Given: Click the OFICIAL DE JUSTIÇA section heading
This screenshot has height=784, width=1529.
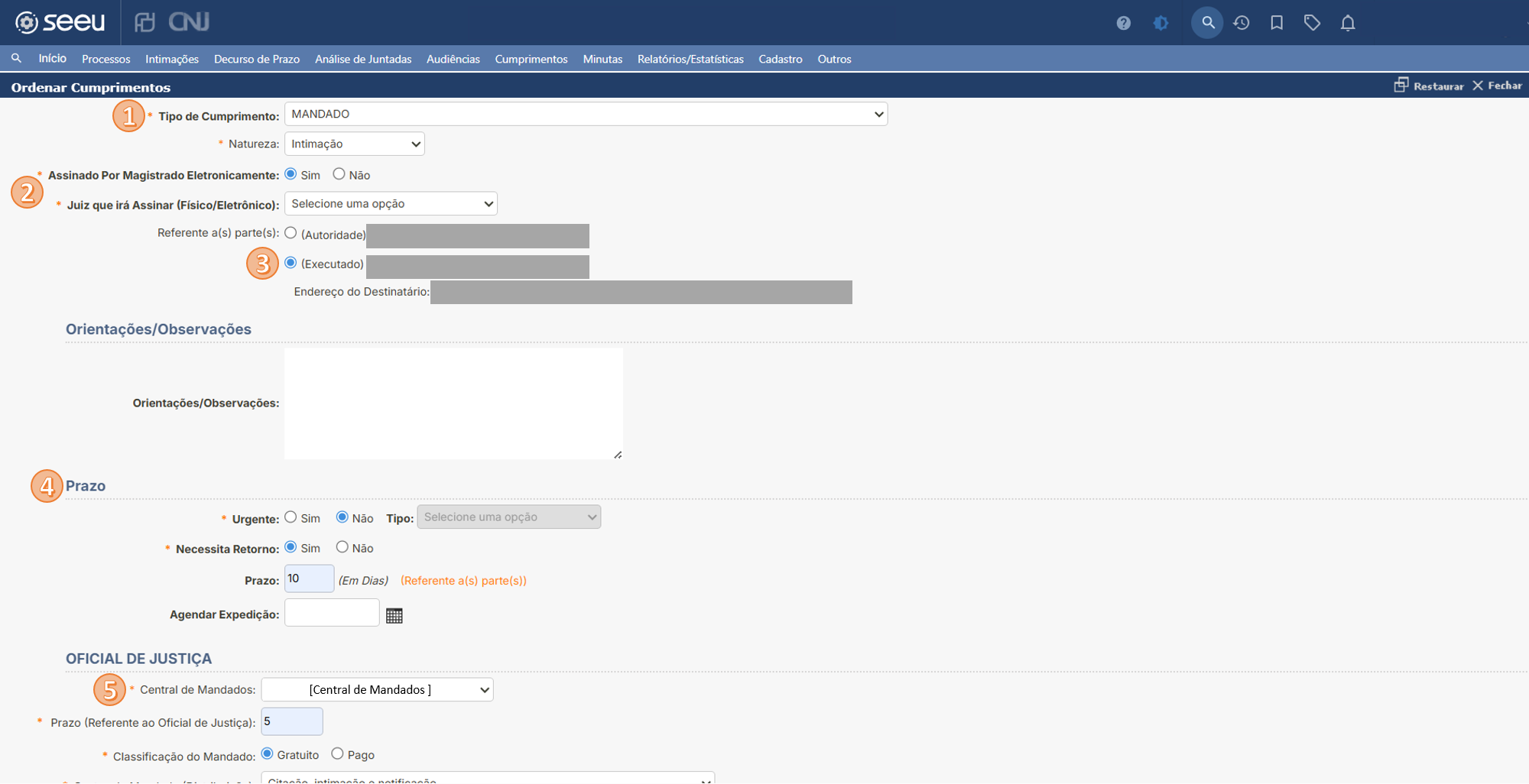Looking at the screenshot, I should click(138, 659).
